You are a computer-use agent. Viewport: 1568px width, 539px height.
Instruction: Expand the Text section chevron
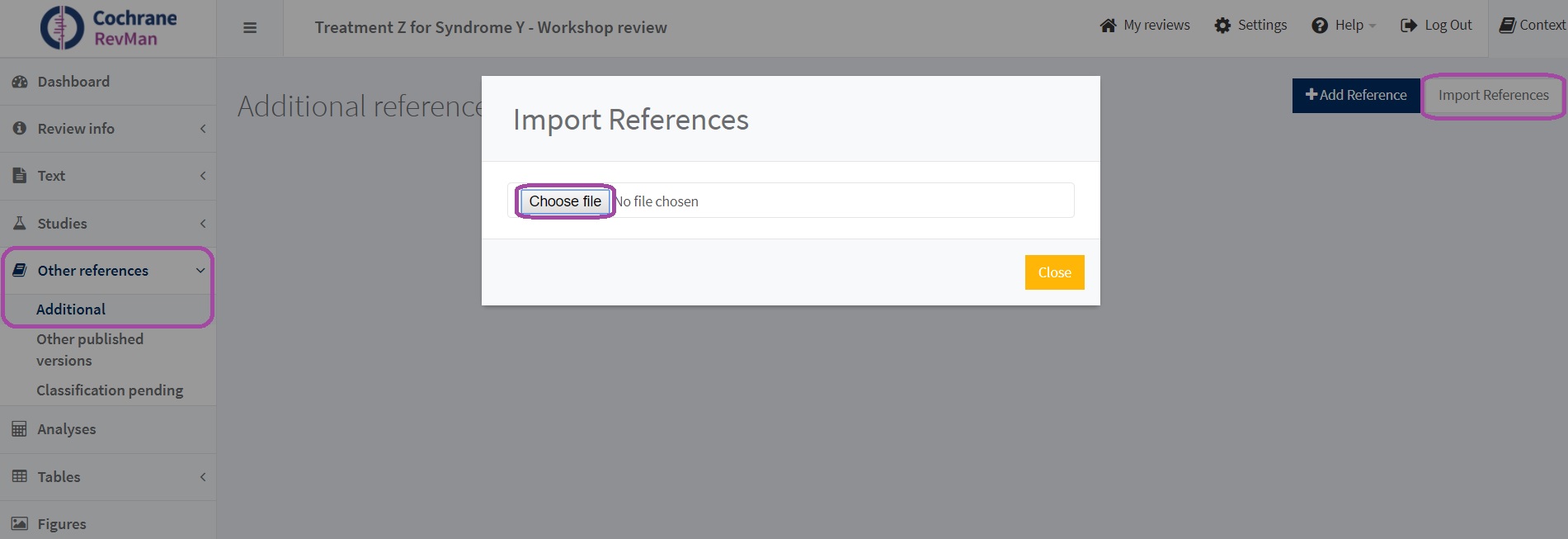tap(203, 176)
